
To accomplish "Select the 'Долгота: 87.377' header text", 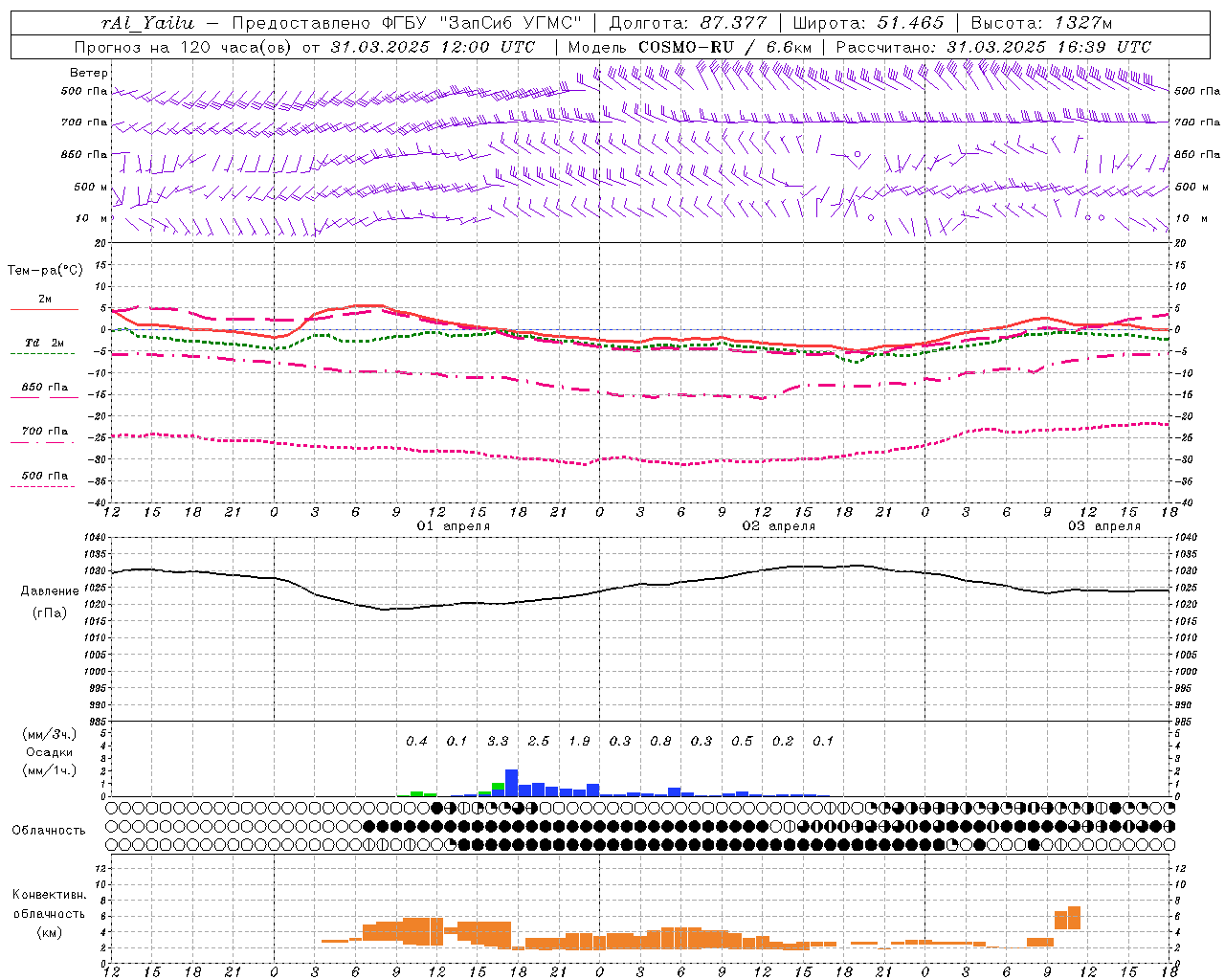I will [688, 23].
